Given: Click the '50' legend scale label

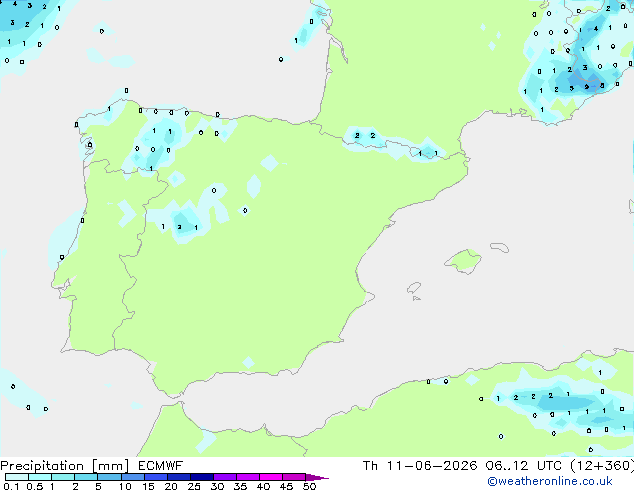Looking at the screenshot, I should coord(309,486).
